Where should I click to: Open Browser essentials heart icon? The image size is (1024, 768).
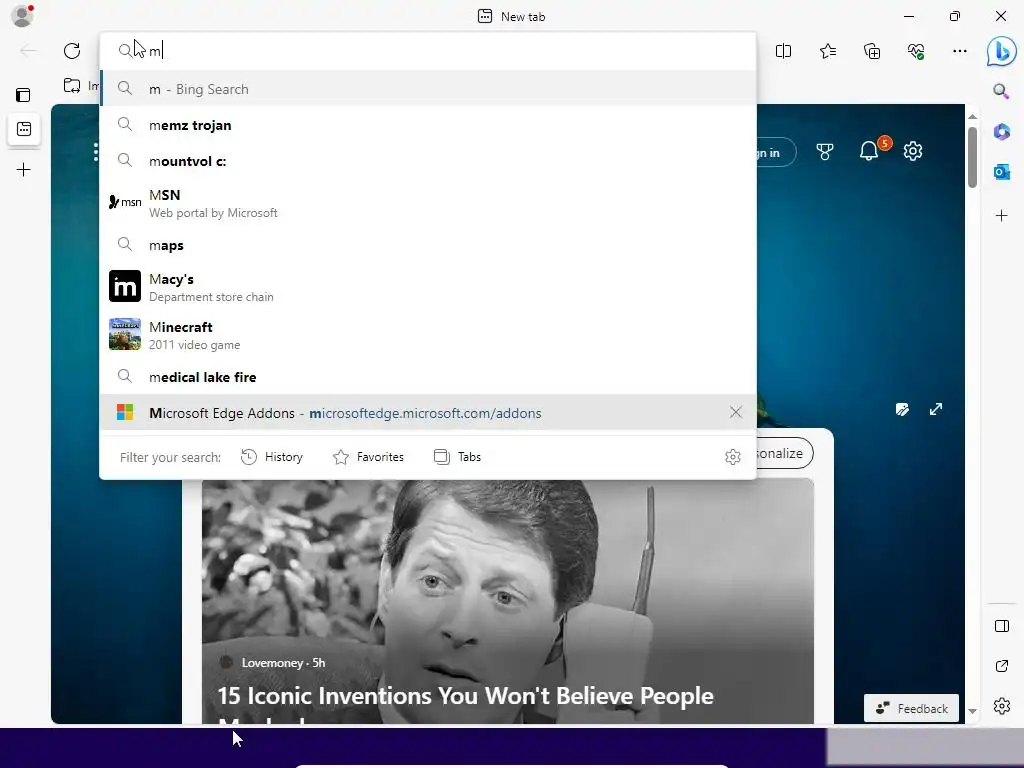[916, 51]
